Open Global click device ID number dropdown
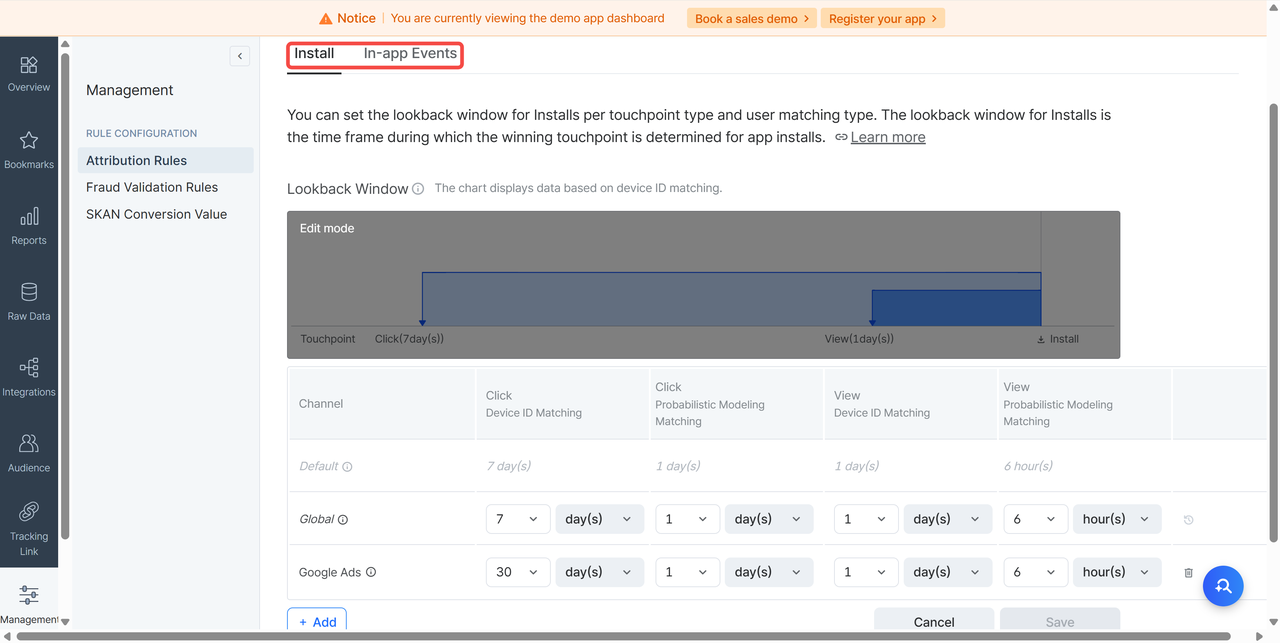The height and width of the screenshot is (643, 1280). 517,519
